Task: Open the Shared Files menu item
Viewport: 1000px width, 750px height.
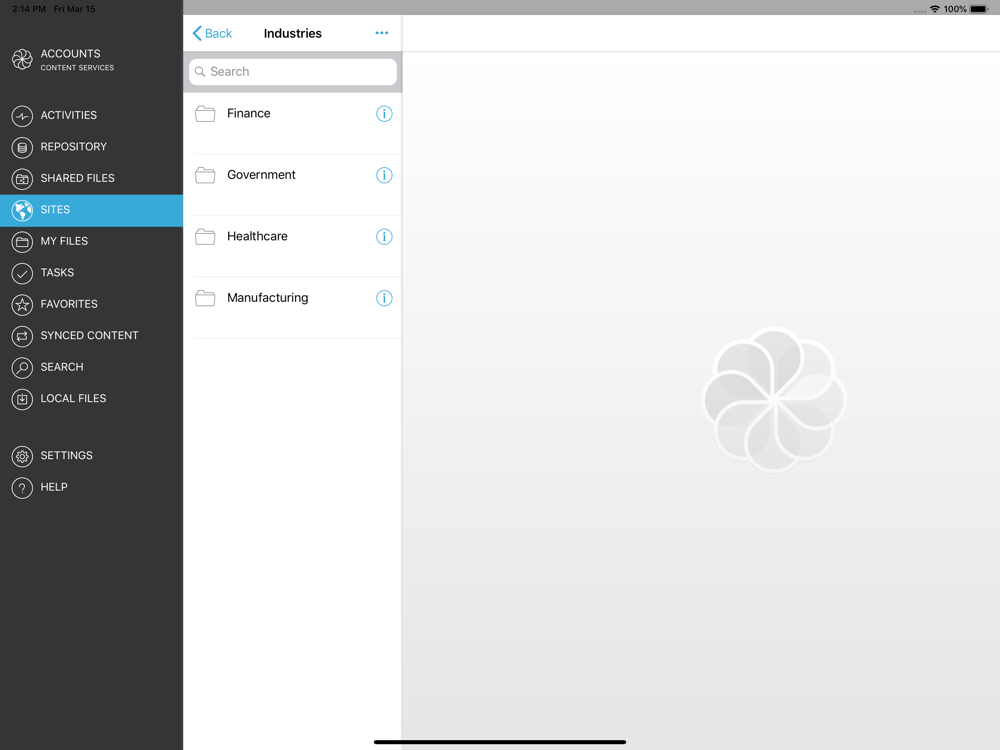Action: pyautogui.click(x=91, y=178)
